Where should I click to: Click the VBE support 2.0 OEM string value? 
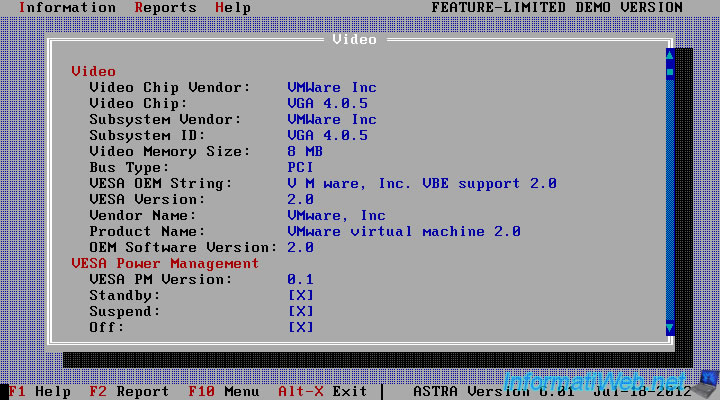tap(422, 184)
